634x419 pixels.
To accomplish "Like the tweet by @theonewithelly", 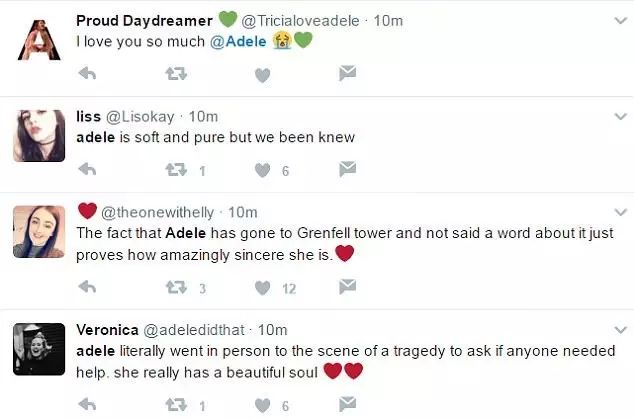I will [263, 288].
